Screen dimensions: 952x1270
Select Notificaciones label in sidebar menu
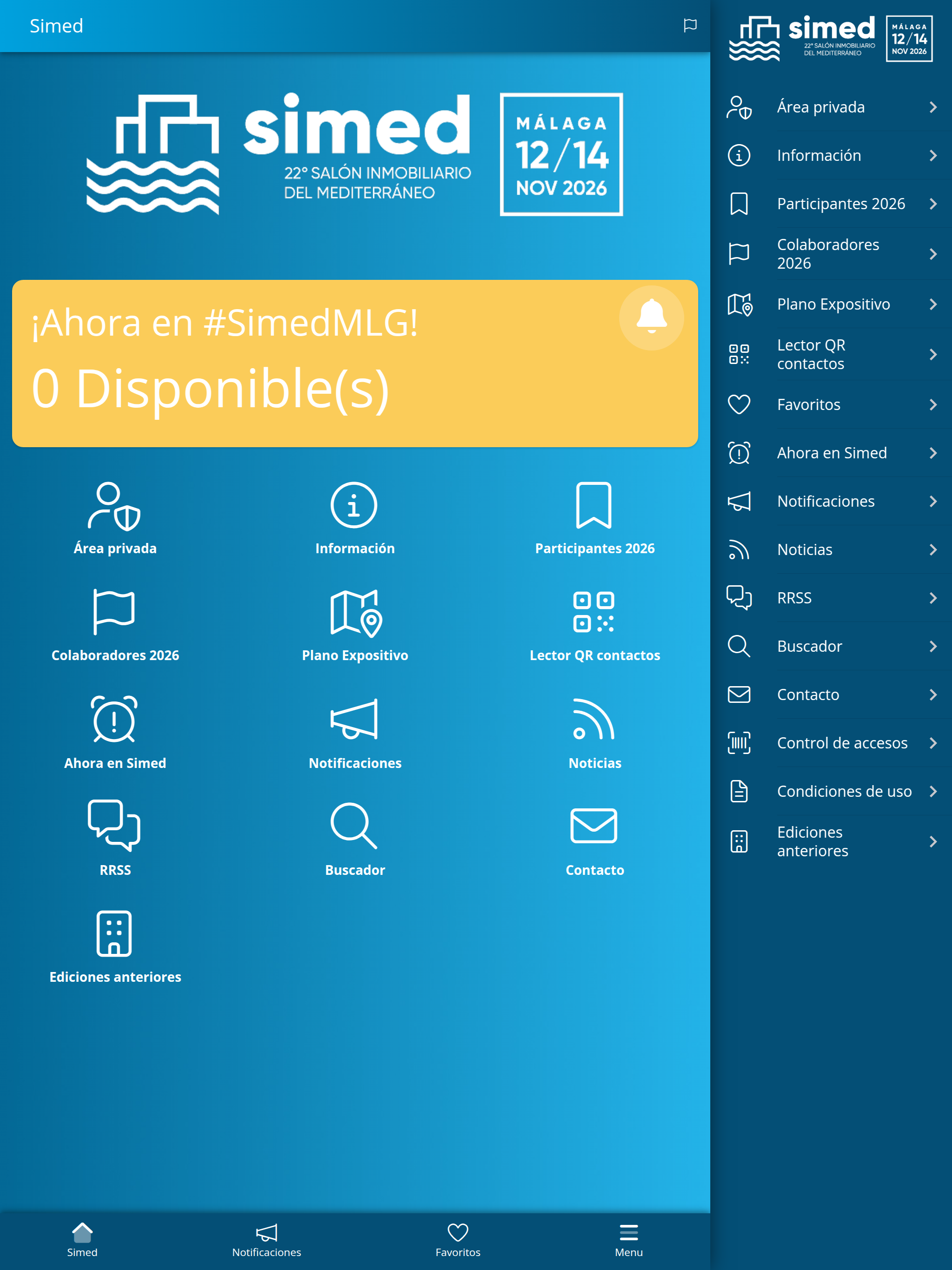826,501
